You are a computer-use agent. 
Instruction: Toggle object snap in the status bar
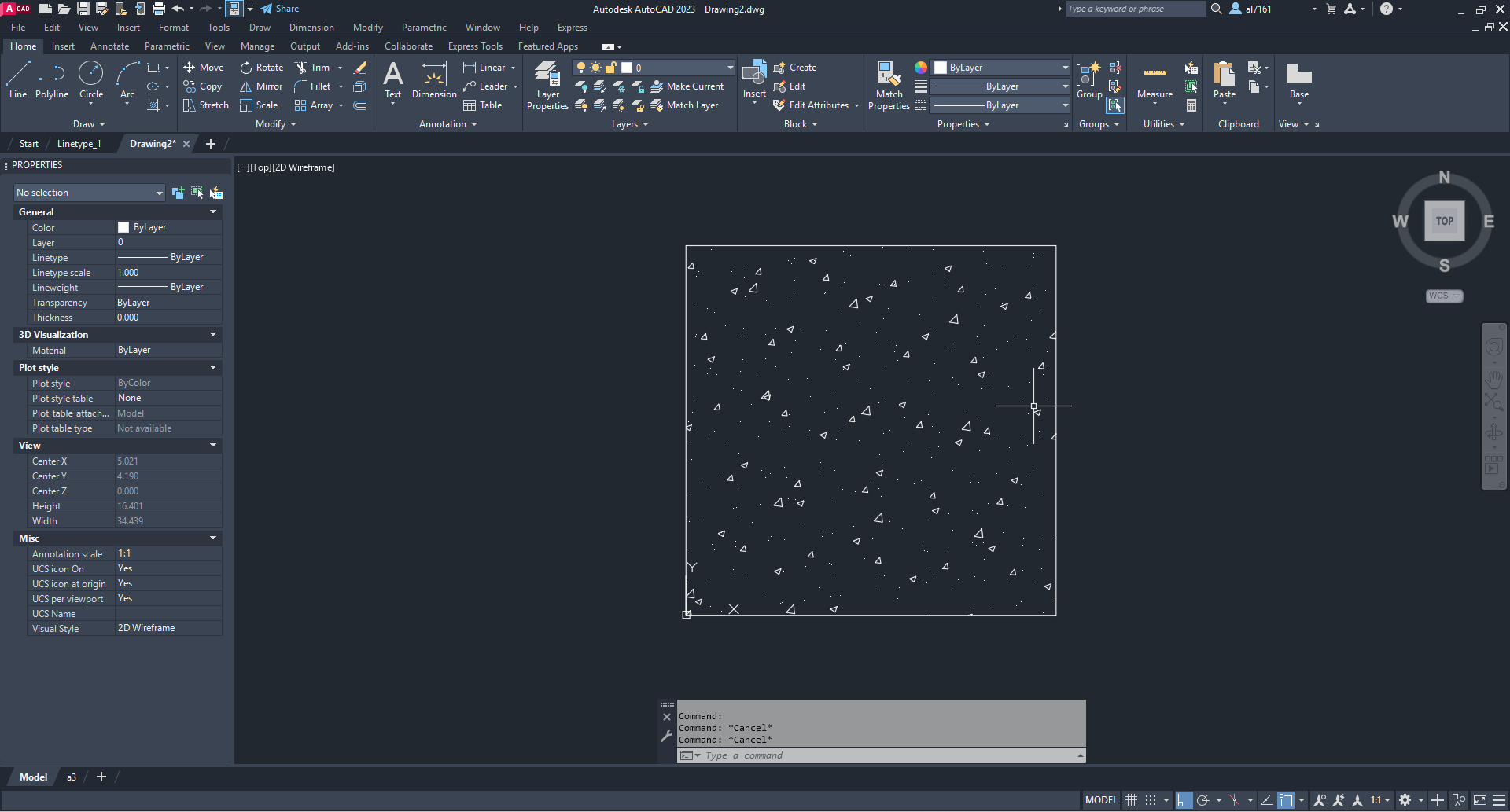(x=1286, y=800)
